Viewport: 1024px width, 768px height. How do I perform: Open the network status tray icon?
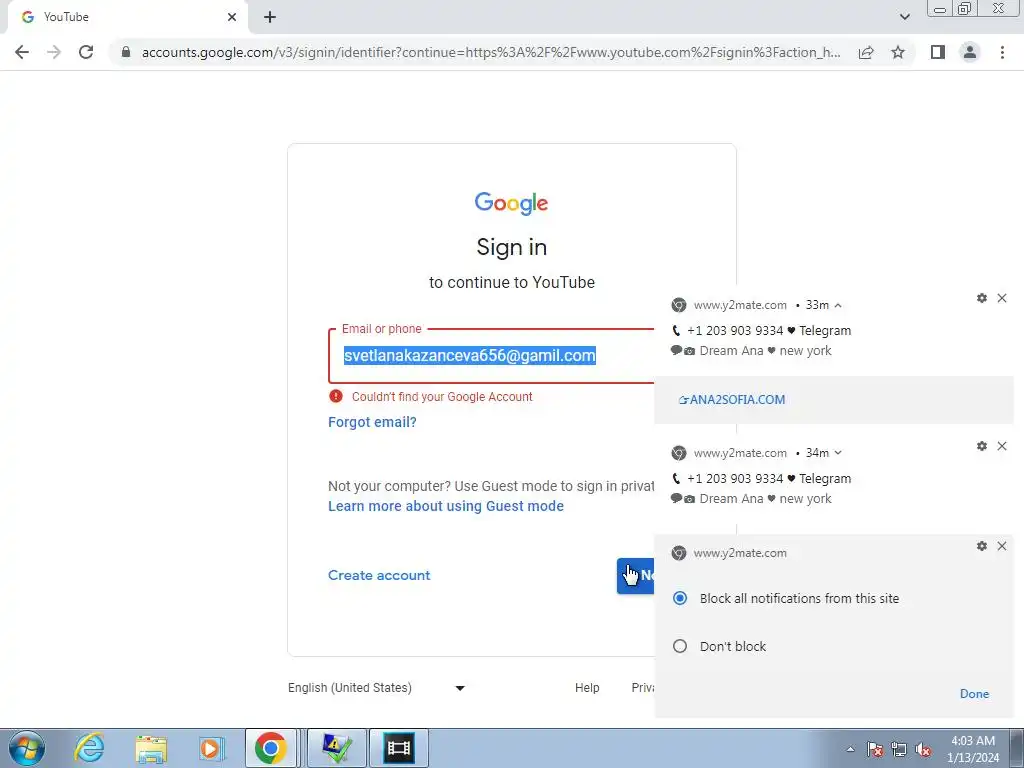click(x=899, y=749)
